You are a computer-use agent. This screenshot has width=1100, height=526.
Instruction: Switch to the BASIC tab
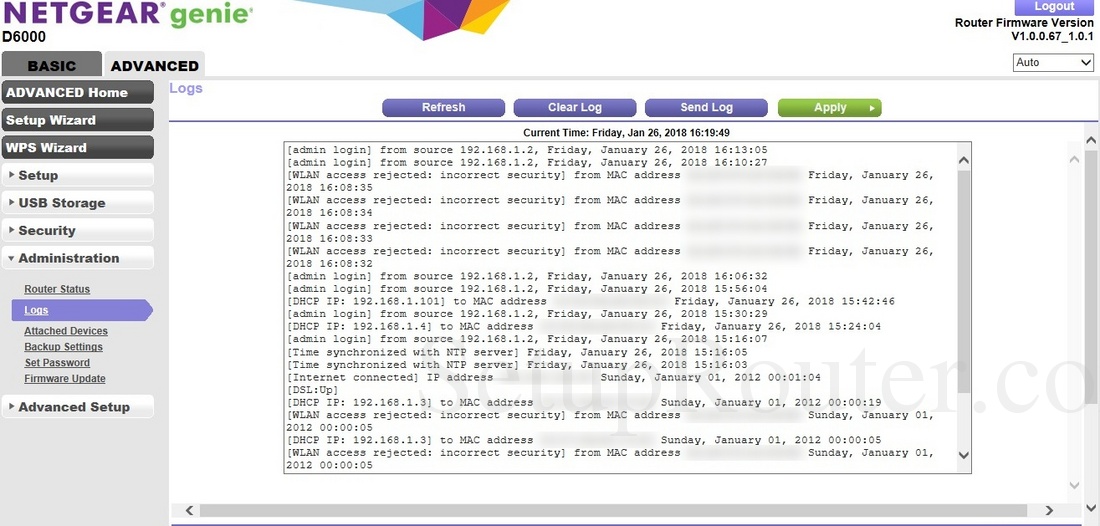pyautogui.click(x=51, y=66)
